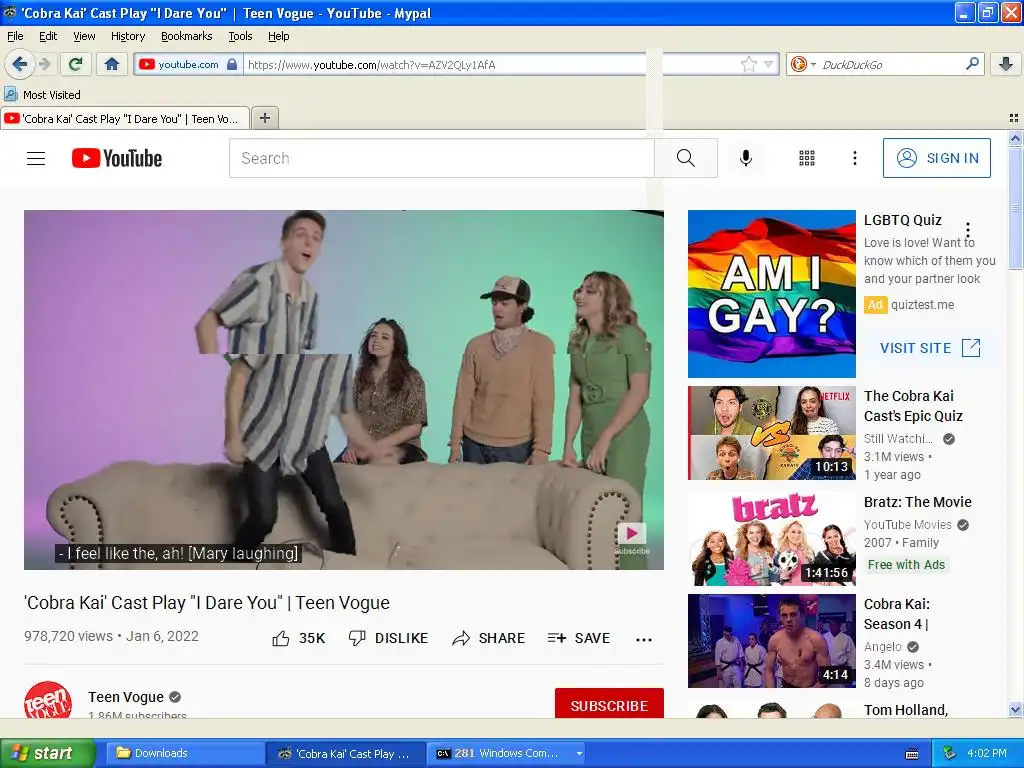Open the History menu
The image size is (1024, 768).
[127, 36]
